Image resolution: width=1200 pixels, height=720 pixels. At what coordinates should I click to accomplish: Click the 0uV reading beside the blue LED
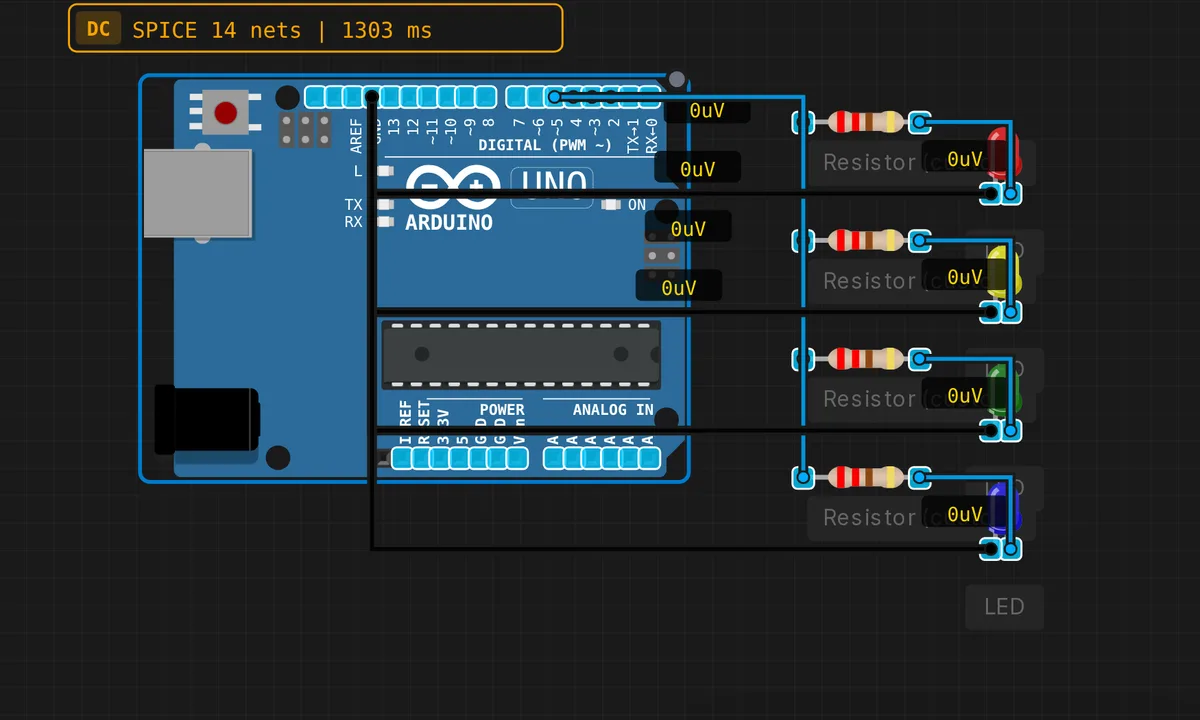(964, 514)
